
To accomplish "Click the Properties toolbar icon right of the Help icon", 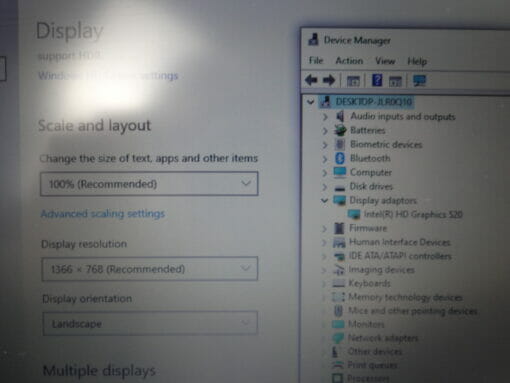I will [x=395, y=81].
